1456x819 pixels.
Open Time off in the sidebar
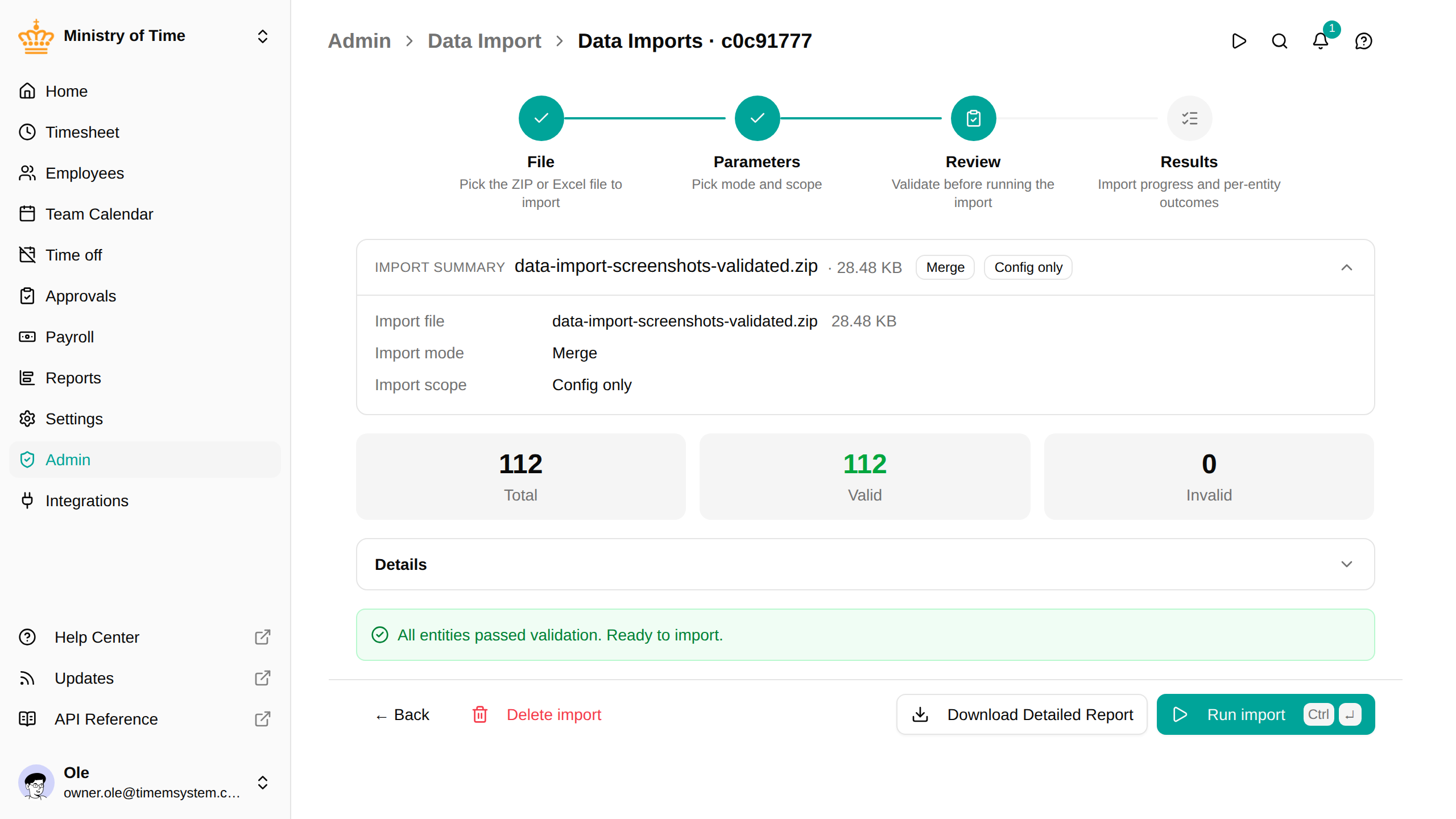tap(146, 255)
